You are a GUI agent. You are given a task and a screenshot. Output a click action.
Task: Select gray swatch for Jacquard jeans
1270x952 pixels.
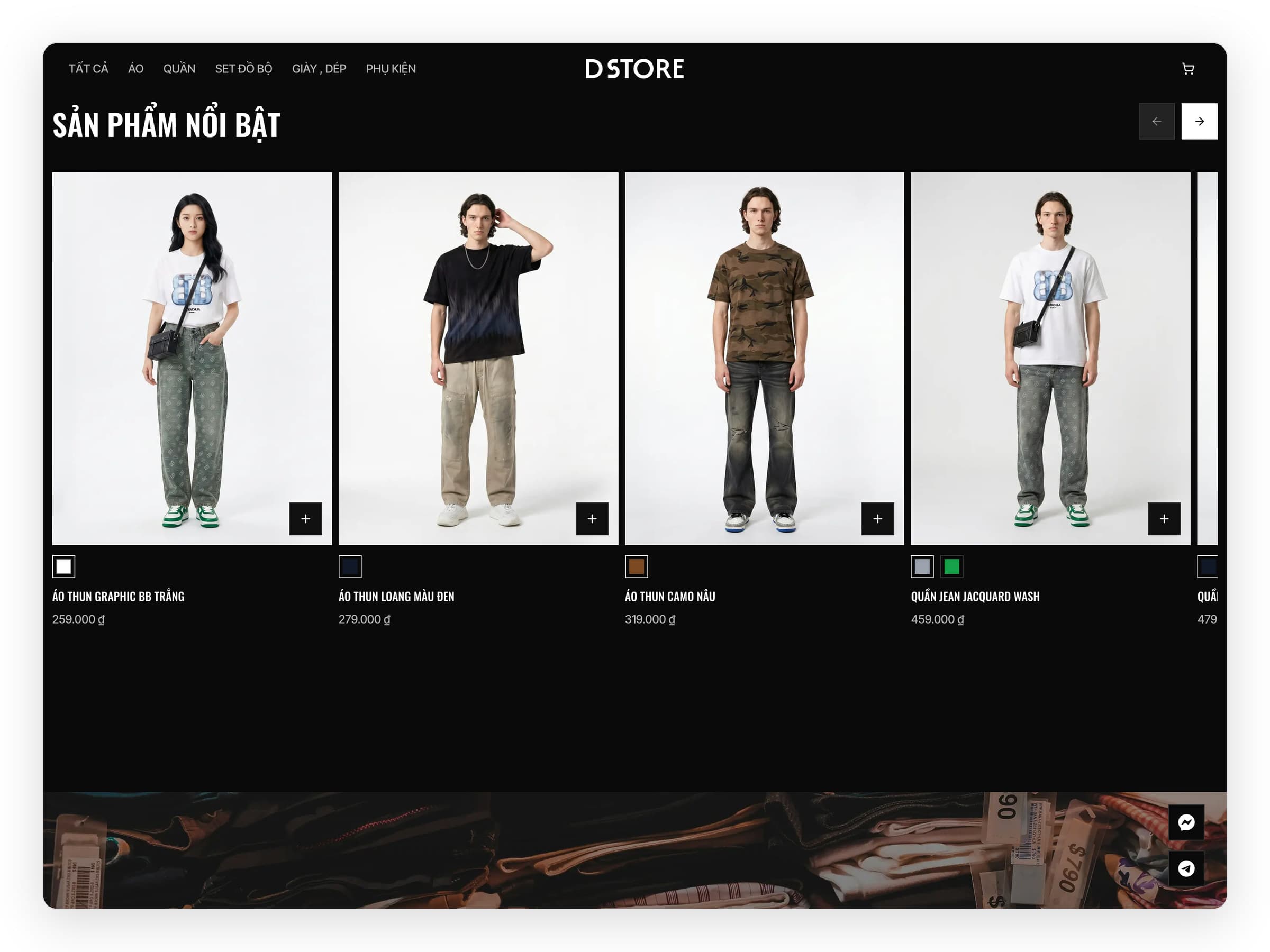point(922,566)
